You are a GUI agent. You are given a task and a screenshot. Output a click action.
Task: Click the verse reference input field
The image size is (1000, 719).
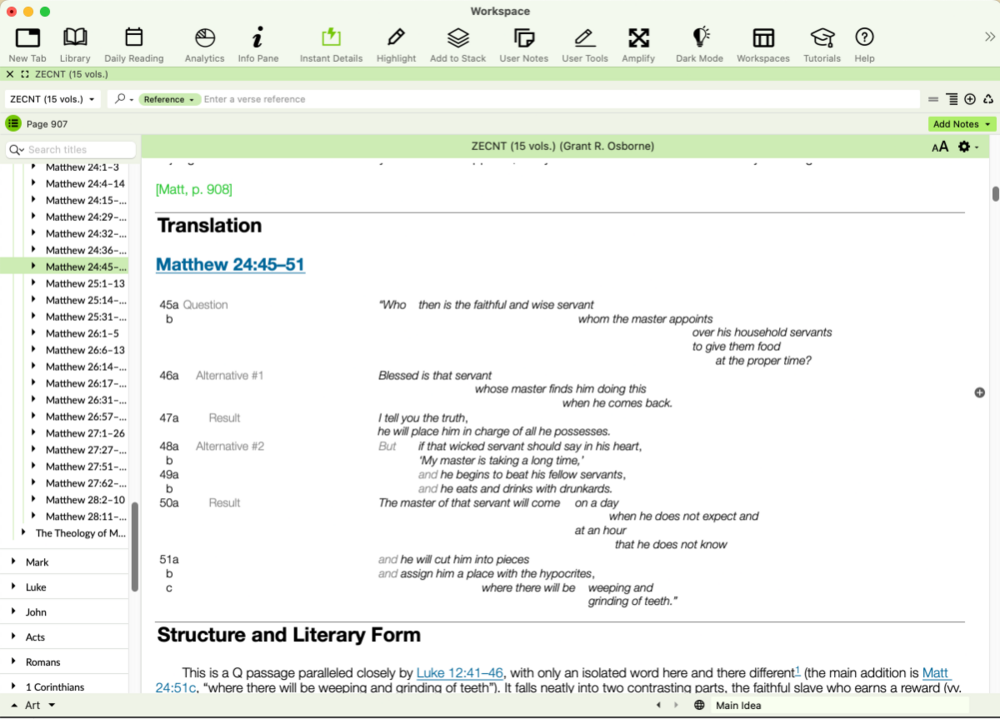560,99
